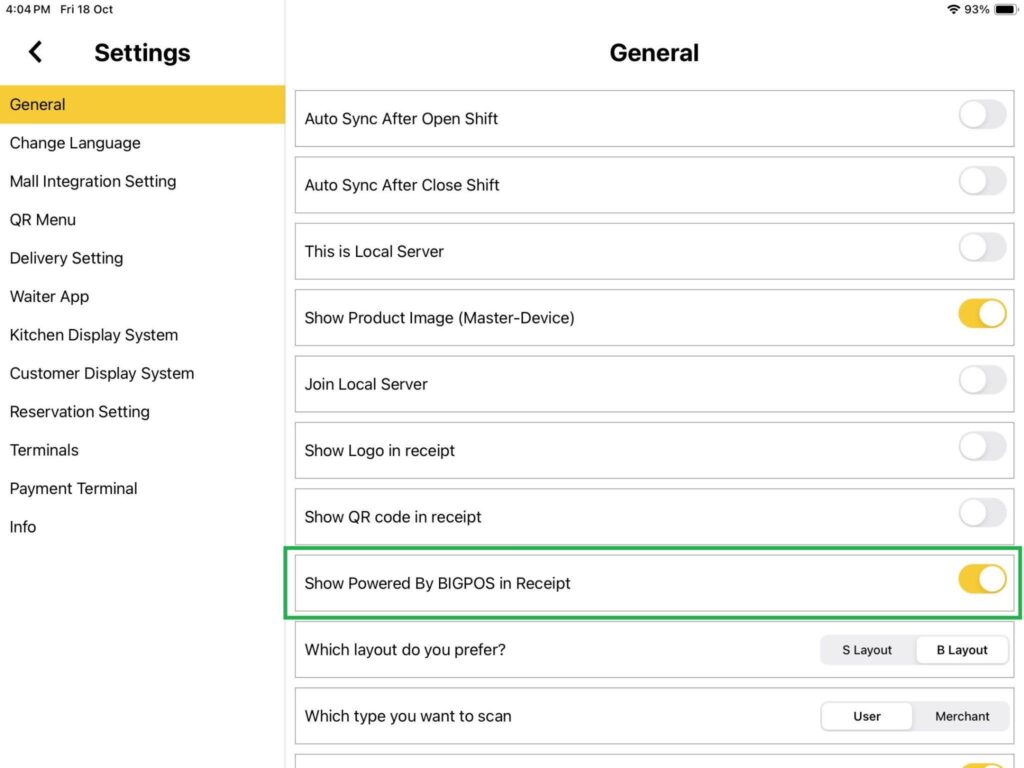Enable Auto Sync After Open Shift
This screenshot has width=1024, height=768.
click(982, 115)
